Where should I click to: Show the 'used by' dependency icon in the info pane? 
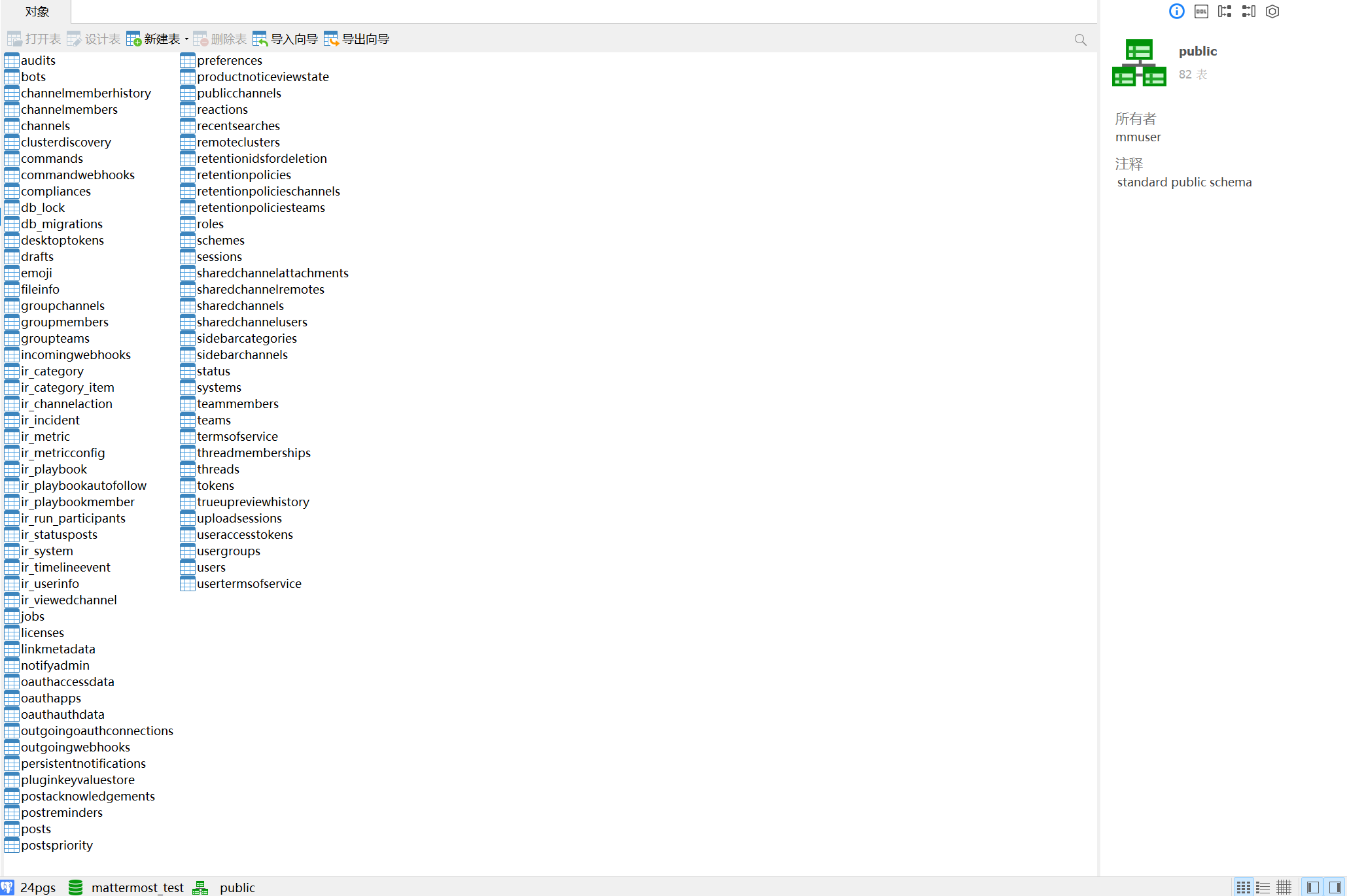1248,11
